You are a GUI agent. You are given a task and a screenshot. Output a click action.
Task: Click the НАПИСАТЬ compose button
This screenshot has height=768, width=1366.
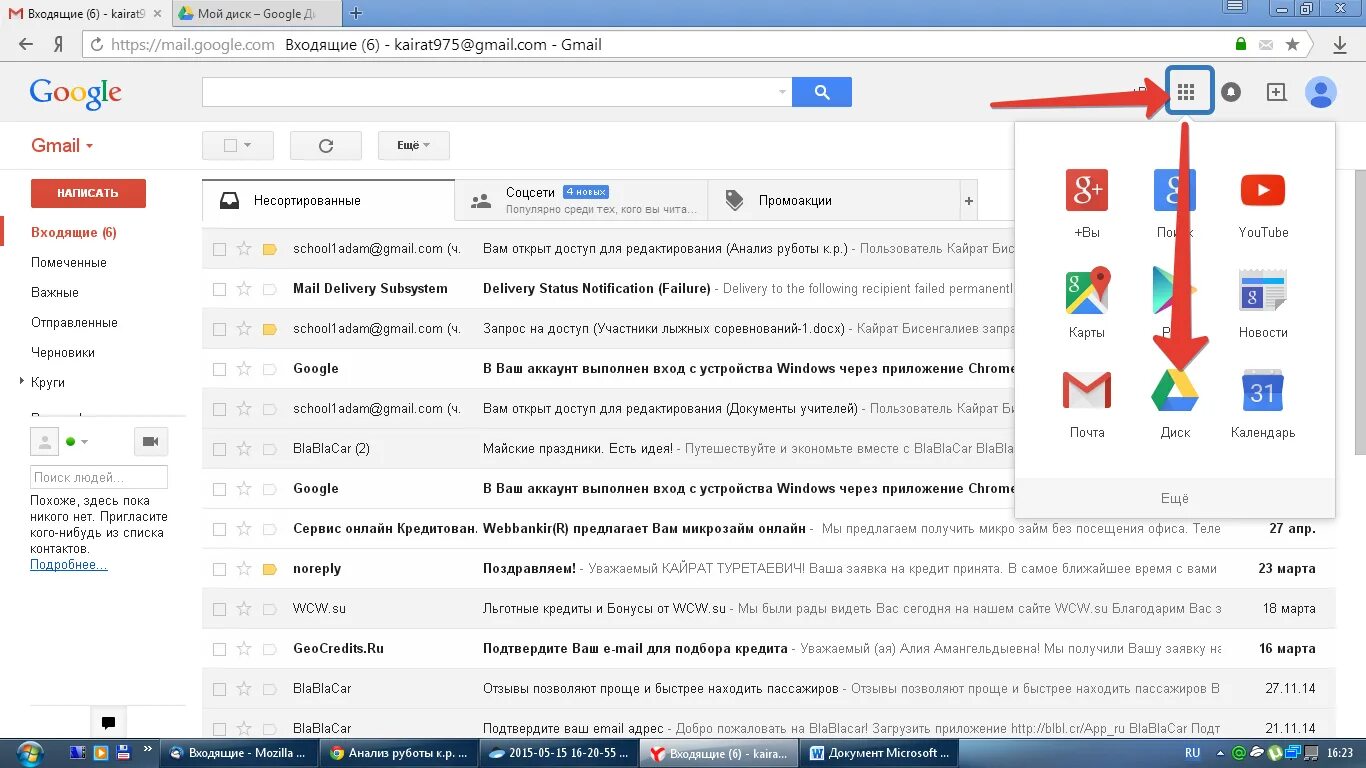click(88, 193)
